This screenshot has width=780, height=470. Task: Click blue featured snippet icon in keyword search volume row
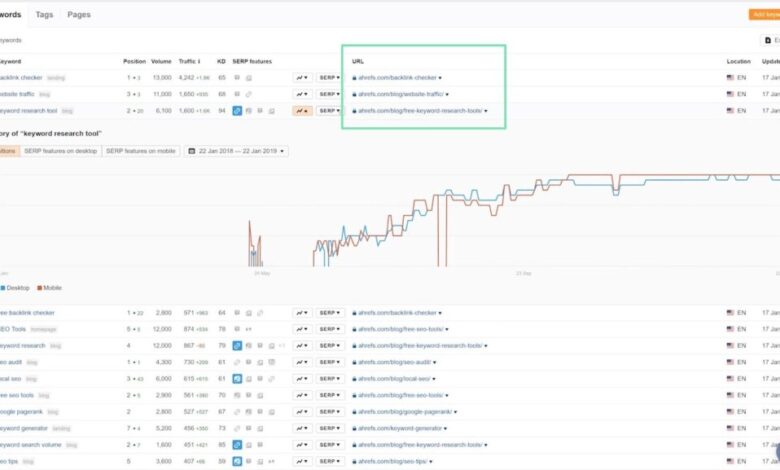click(237, 445)
